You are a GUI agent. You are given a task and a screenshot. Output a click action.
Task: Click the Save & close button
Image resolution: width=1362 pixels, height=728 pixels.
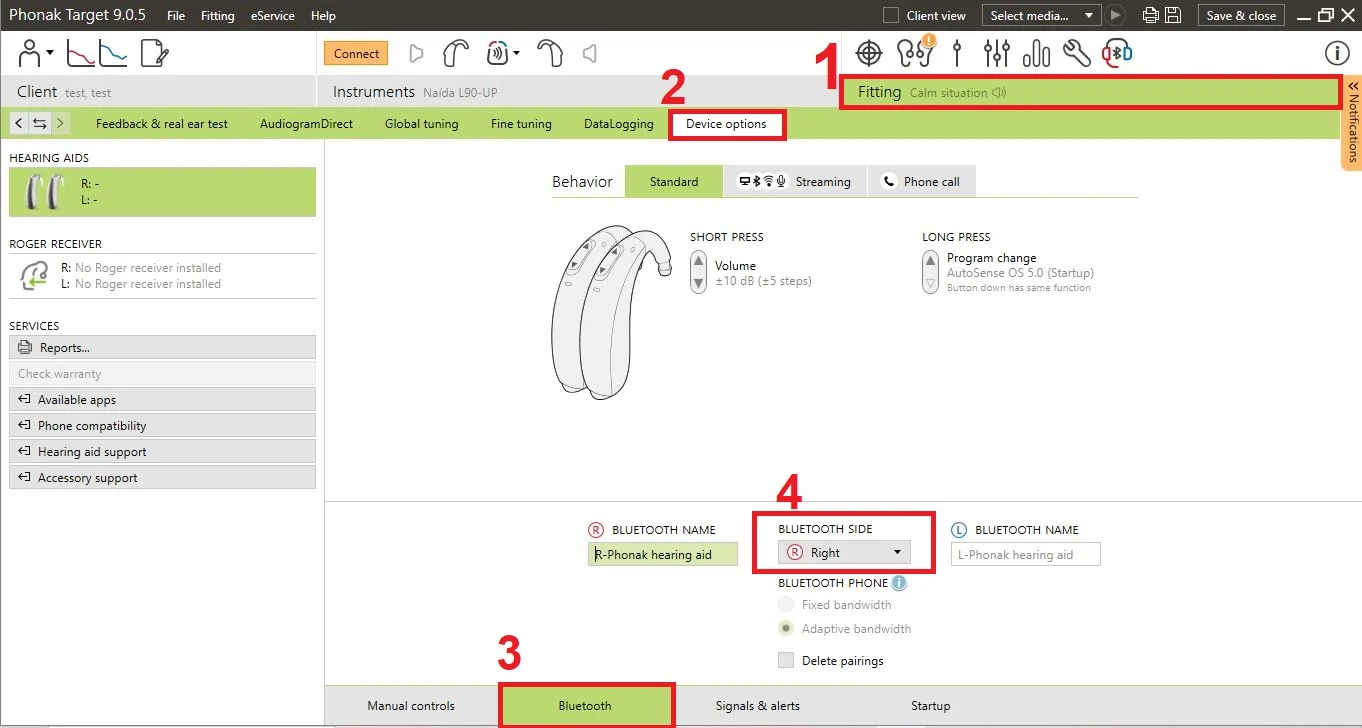coord(1241,15)
